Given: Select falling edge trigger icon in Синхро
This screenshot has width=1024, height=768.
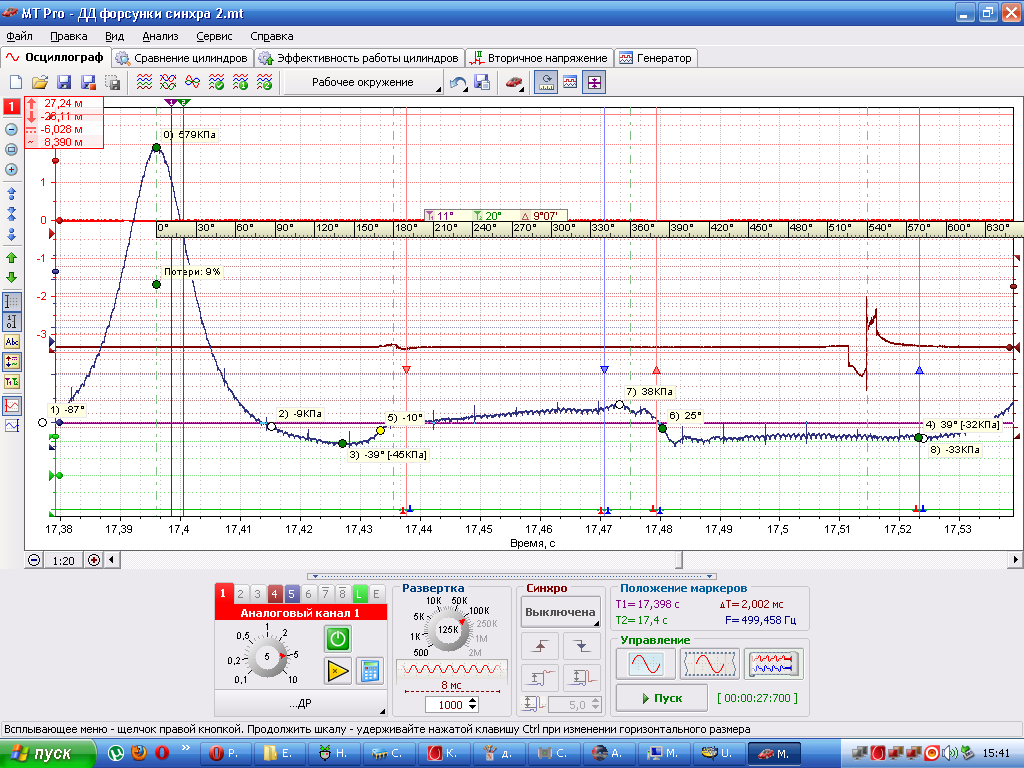Looking at the screenshot, I should tap(582, 646).
